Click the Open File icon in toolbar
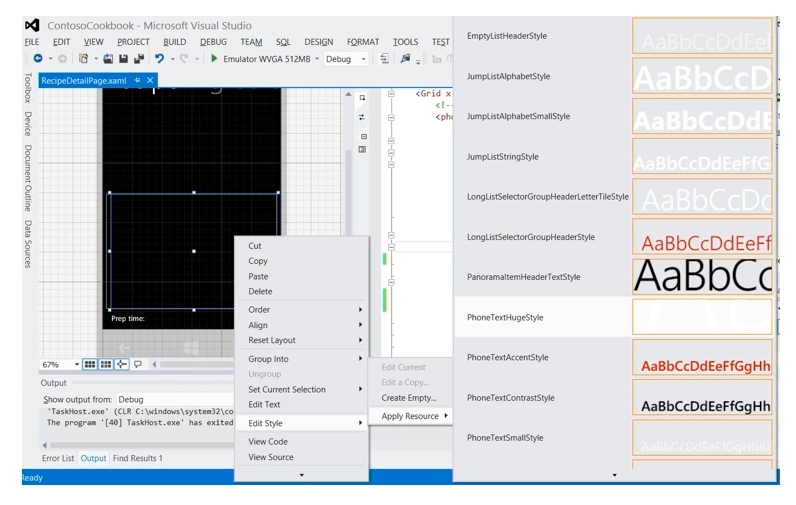Screen dimensions: 796x505 point(108,59)
